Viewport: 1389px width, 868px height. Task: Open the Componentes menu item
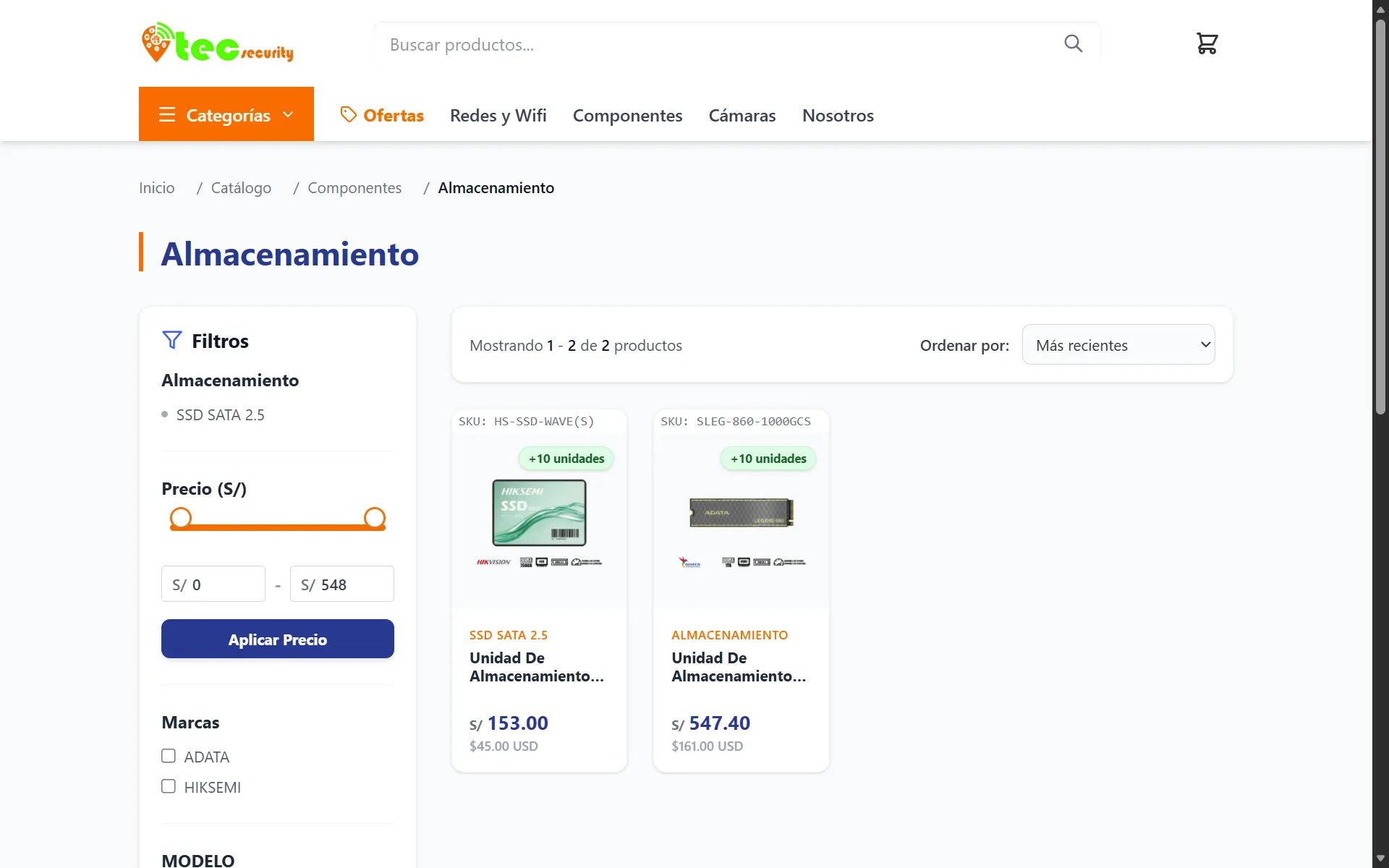click(x=627, y=115)
